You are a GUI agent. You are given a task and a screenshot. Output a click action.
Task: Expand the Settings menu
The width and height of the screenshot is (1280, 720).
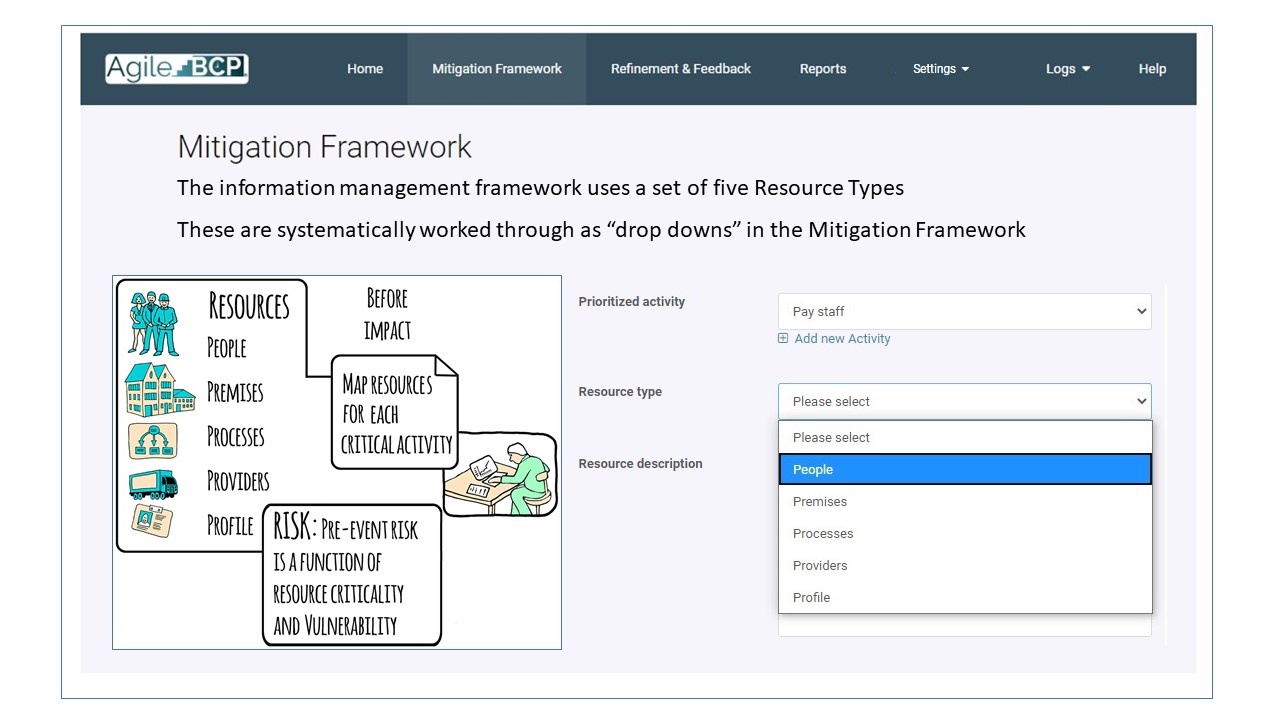tap(940, 69)
